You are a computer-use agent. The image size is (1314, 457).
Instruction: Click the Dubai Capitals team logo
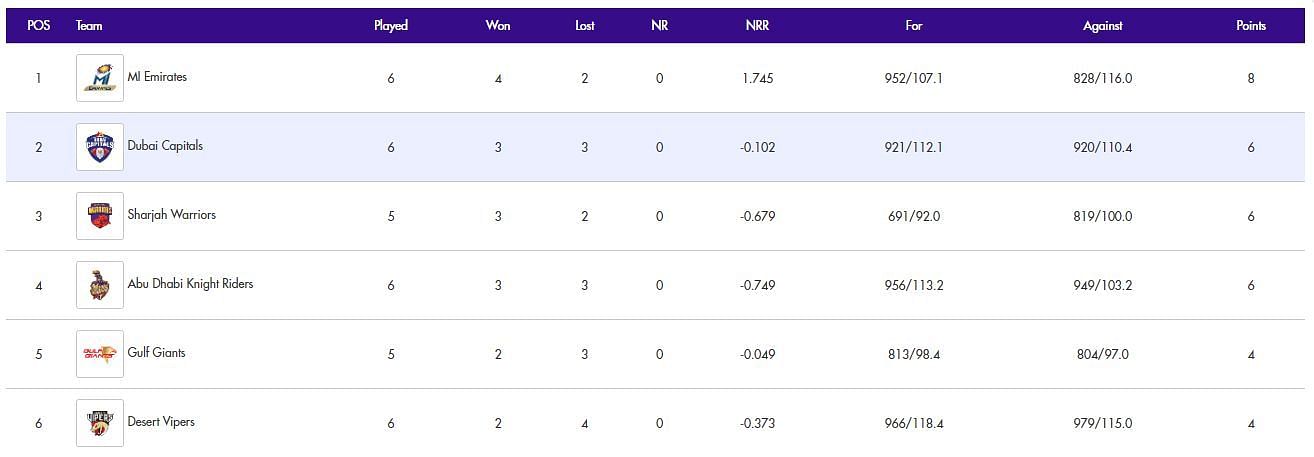click(x=100, y=147)
